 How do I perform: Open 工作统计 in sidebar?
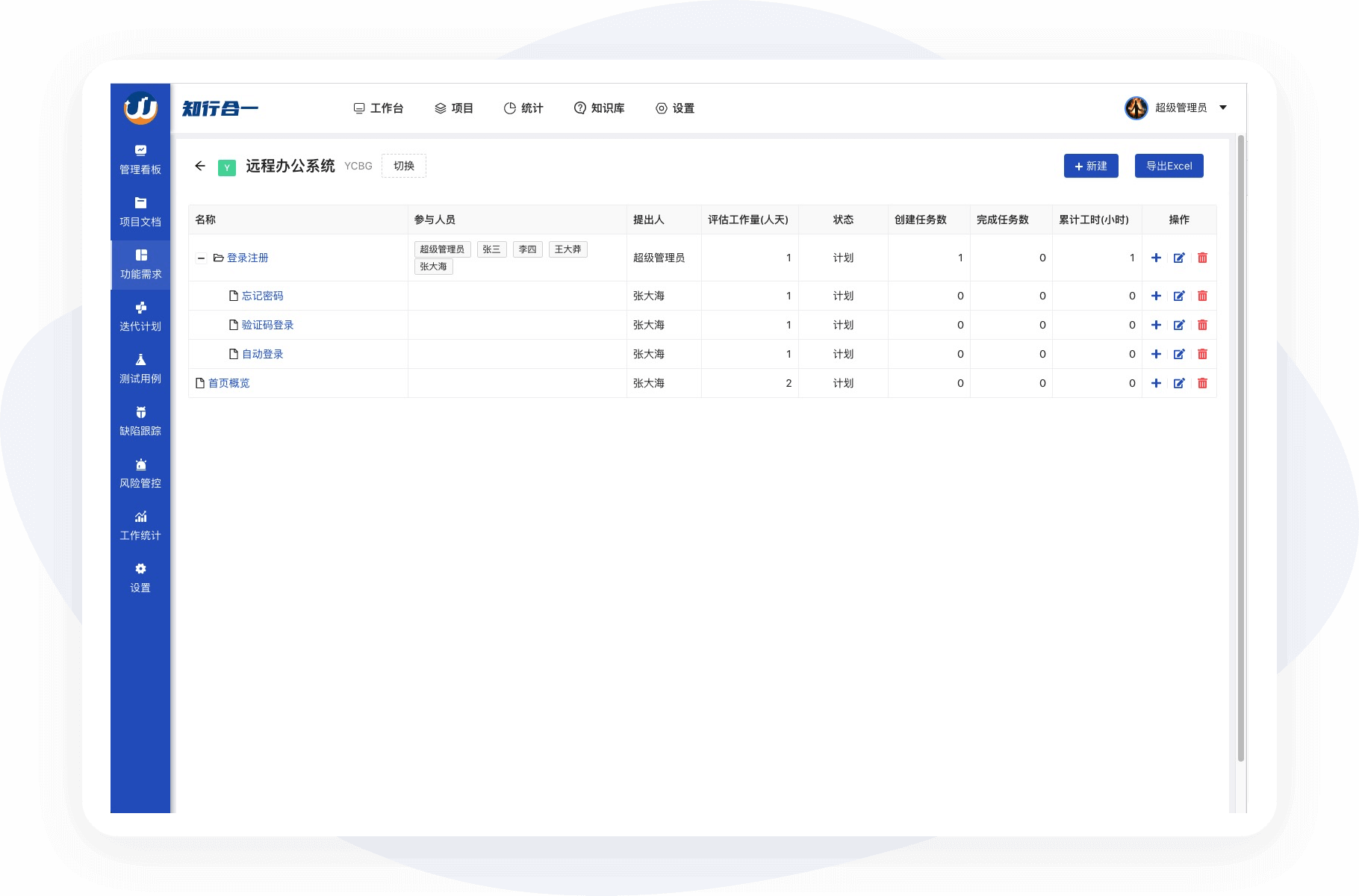140,526
